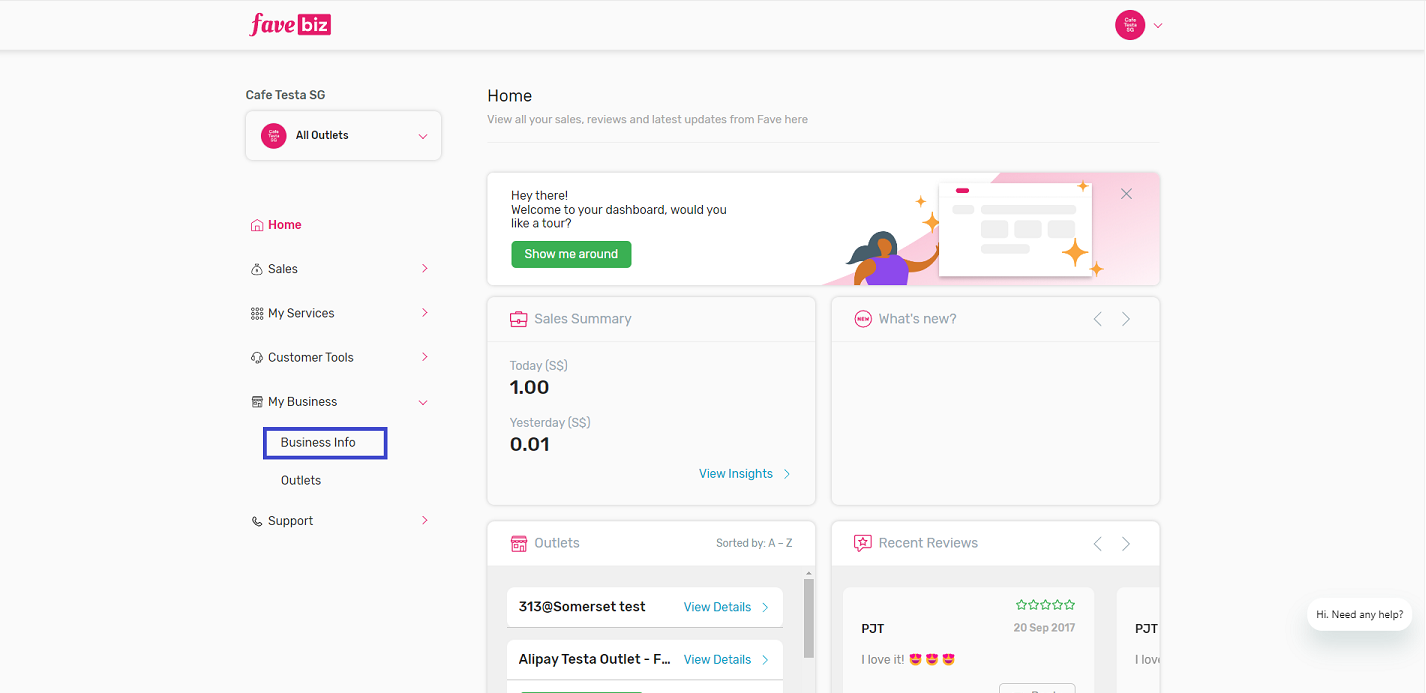Collapse the My Business section
1426x693 pixels.
(x=423, y=402)
